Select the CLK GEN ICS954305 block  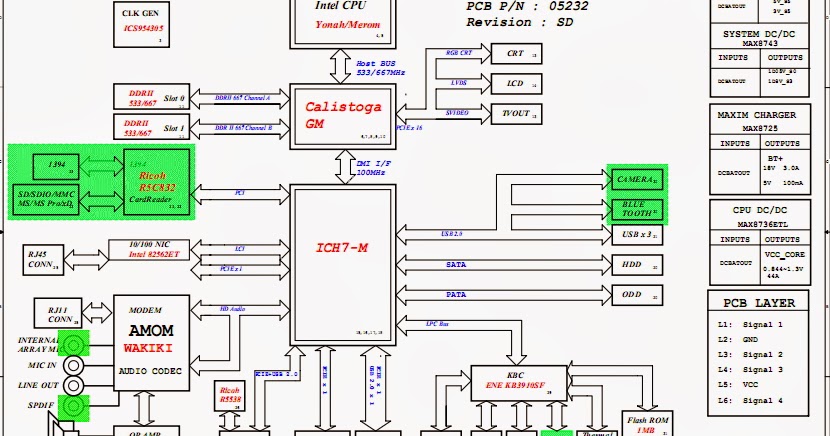pos(141,24)
